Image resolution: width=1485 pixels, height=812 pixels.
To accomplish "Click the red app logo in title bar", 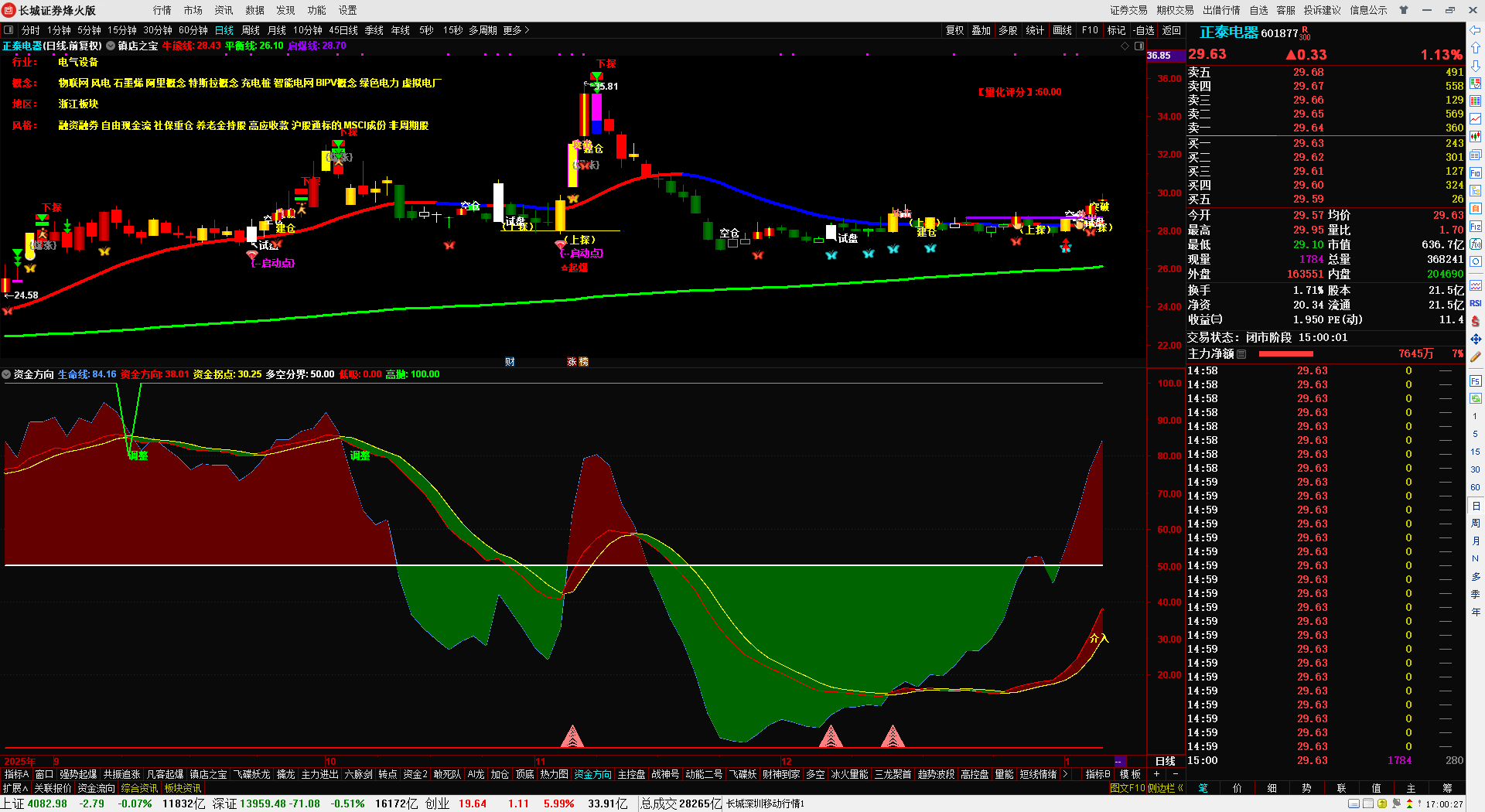I will (x=9, y=10).
